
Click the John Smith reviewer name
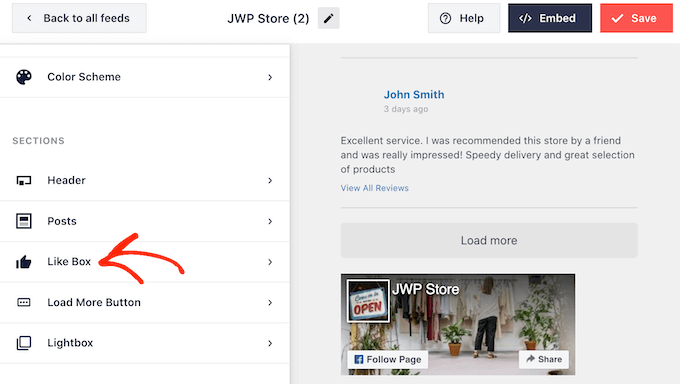tap(414, 95)
